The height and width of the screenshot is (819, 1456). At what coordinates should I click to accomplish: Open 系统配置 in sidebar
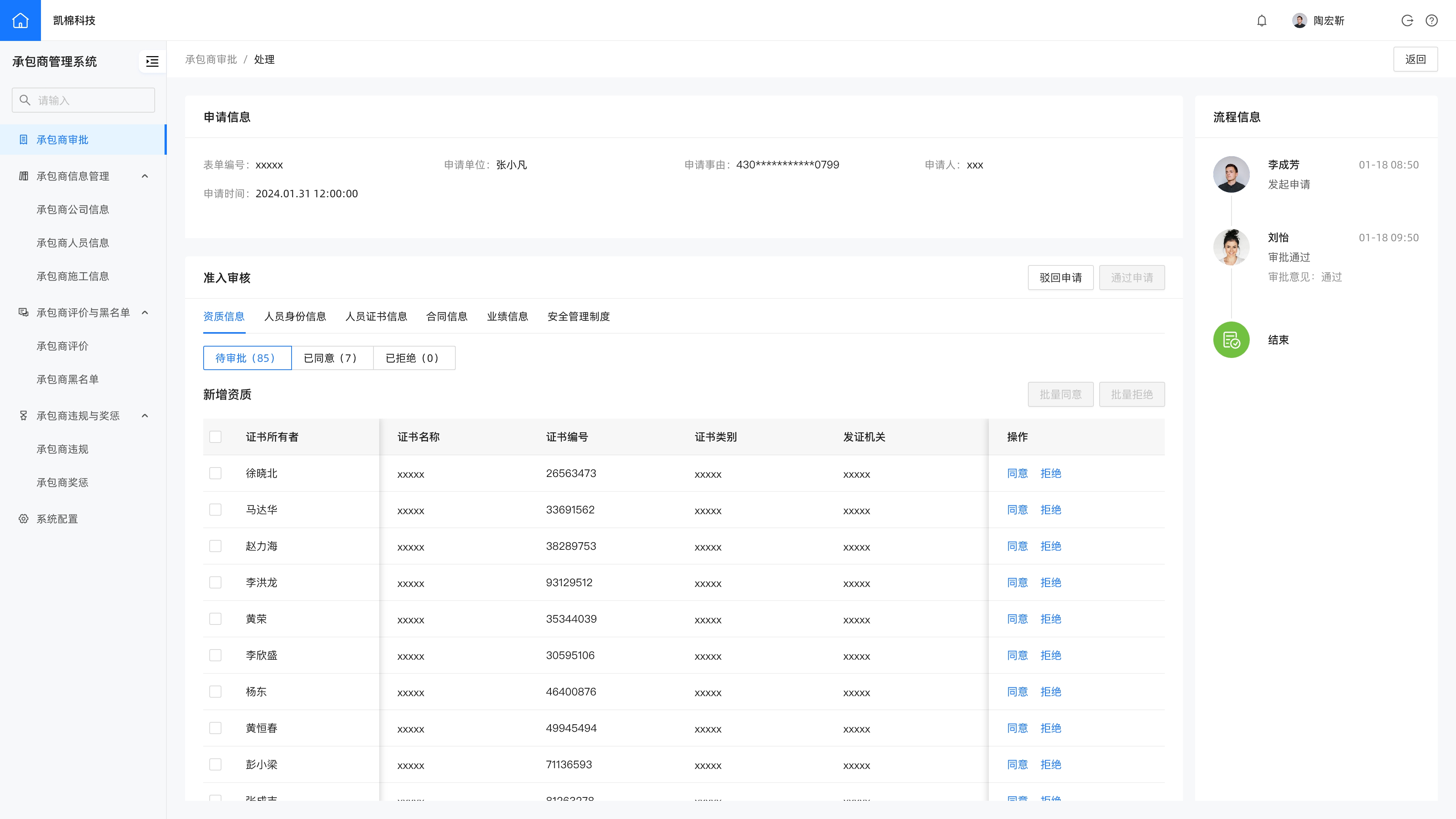(x=57, y=519)
